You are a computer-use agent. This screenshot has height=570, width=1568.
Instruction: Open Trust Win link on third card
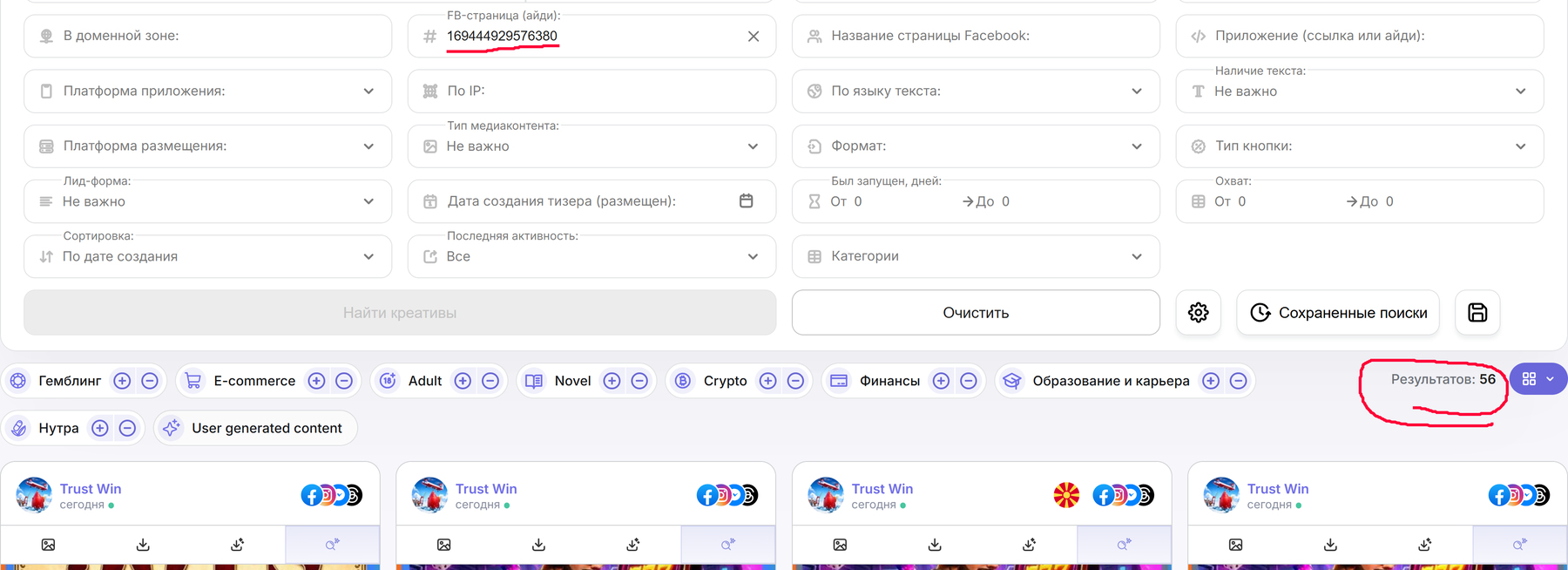click(x=882, y=489)
